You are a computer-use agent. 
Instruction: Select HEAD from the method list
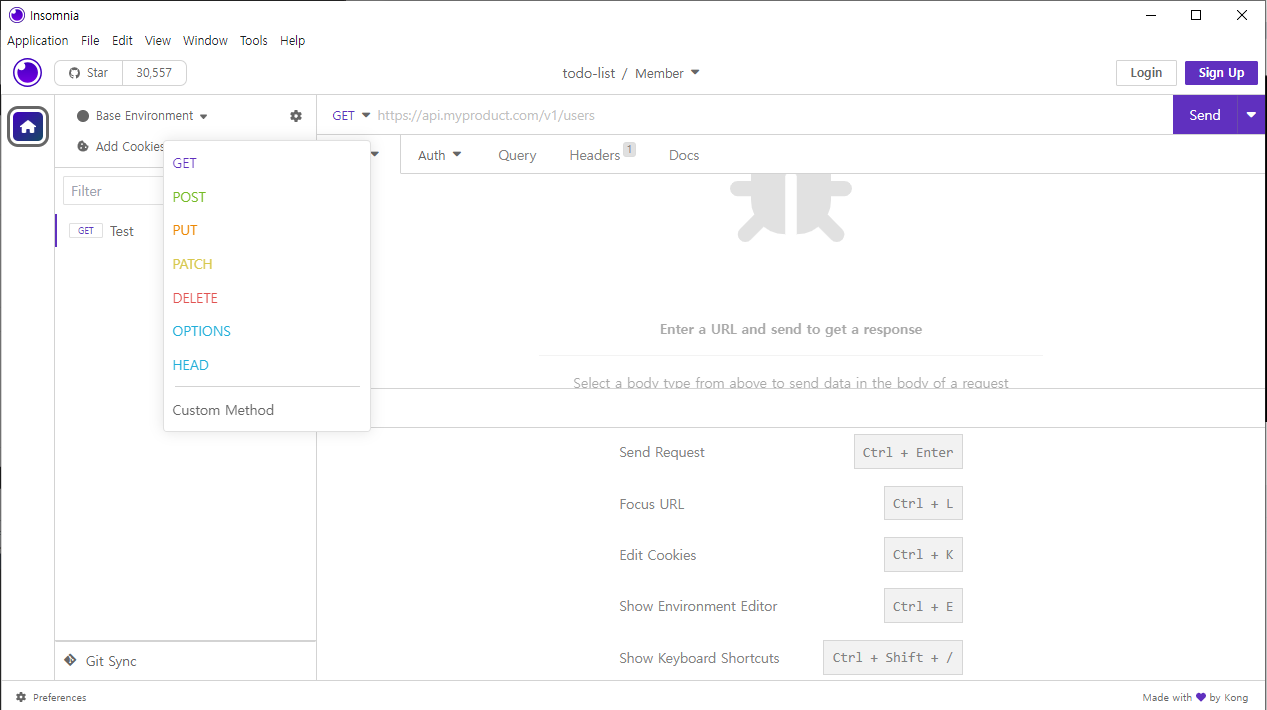pyautogui.click(x=267, y=365)
